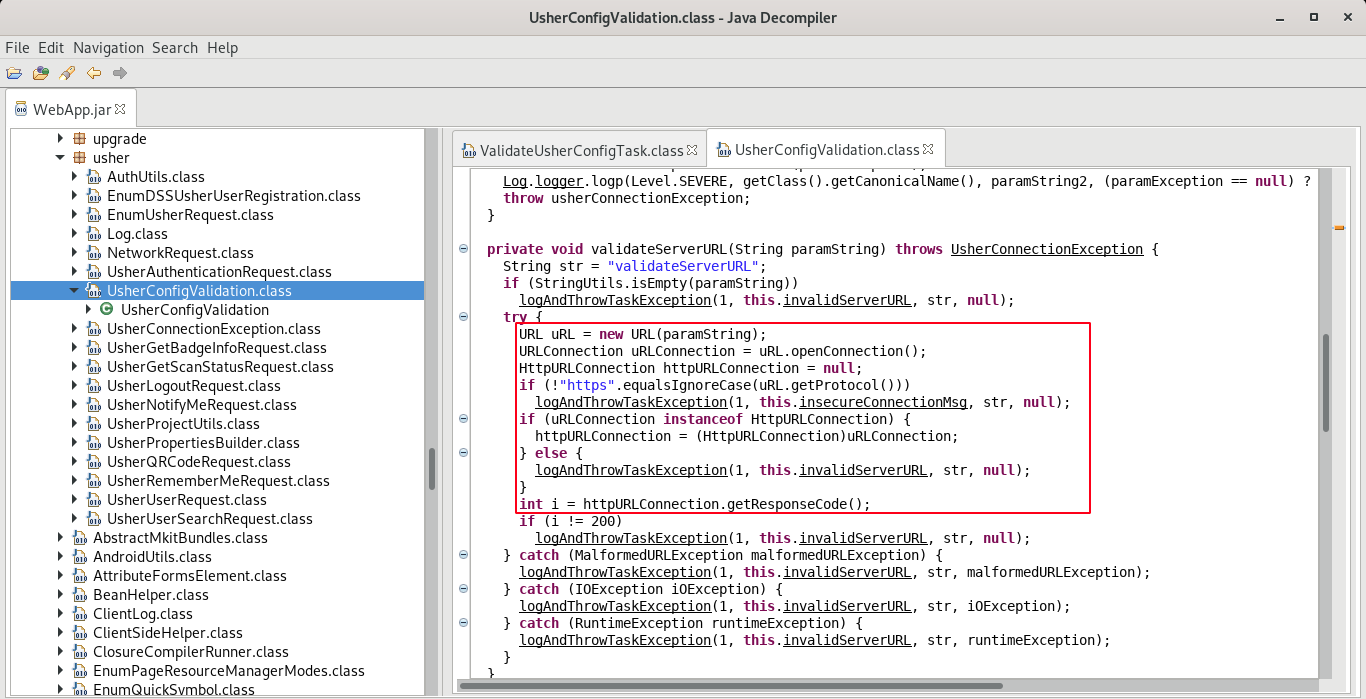Close the UsherConfigValidation.class tab
This screenshot has height=699, width=1366.
[928, 149]
